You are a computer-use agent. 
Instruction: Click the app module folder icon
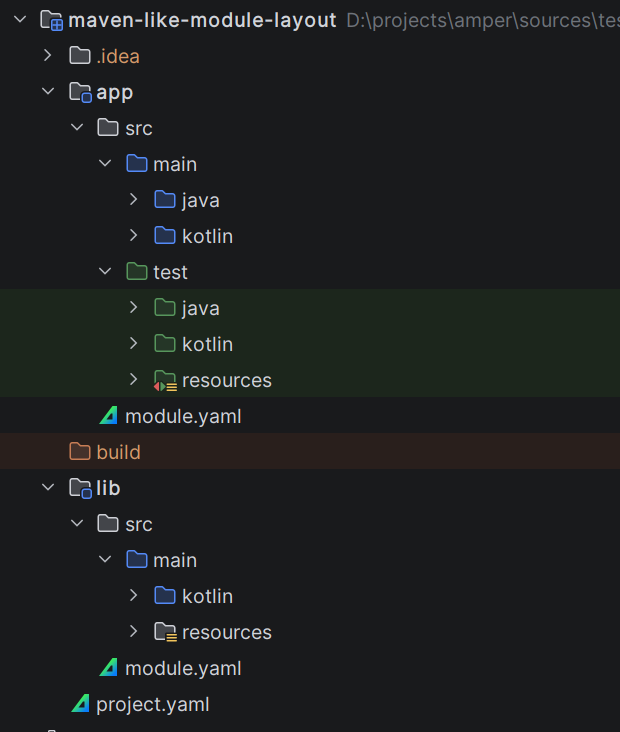(80, 93)
